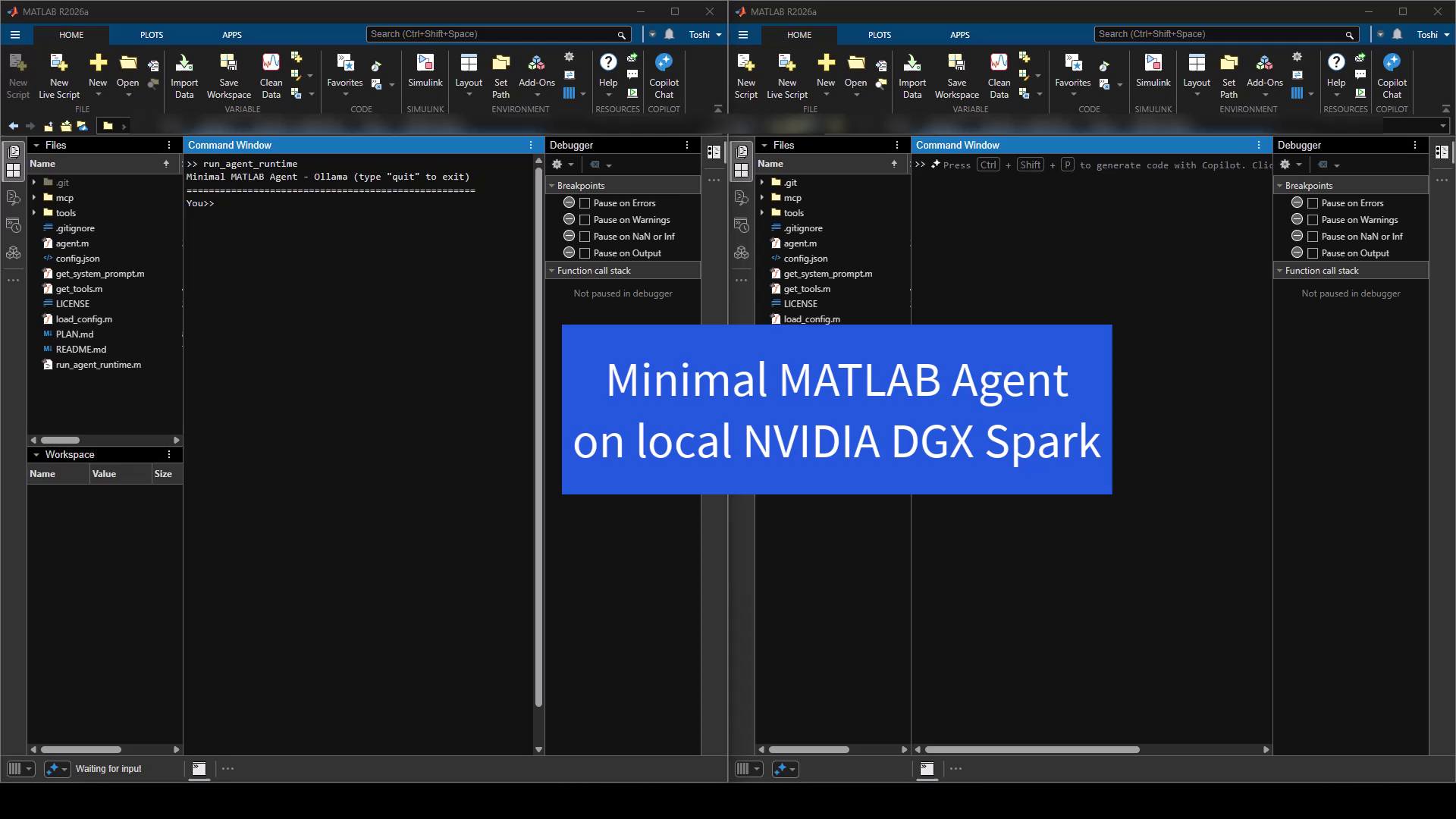Collapse Function call stack in right Debugger
The height and width of the screenshot is (819, 1456).
pos(1279,271)
